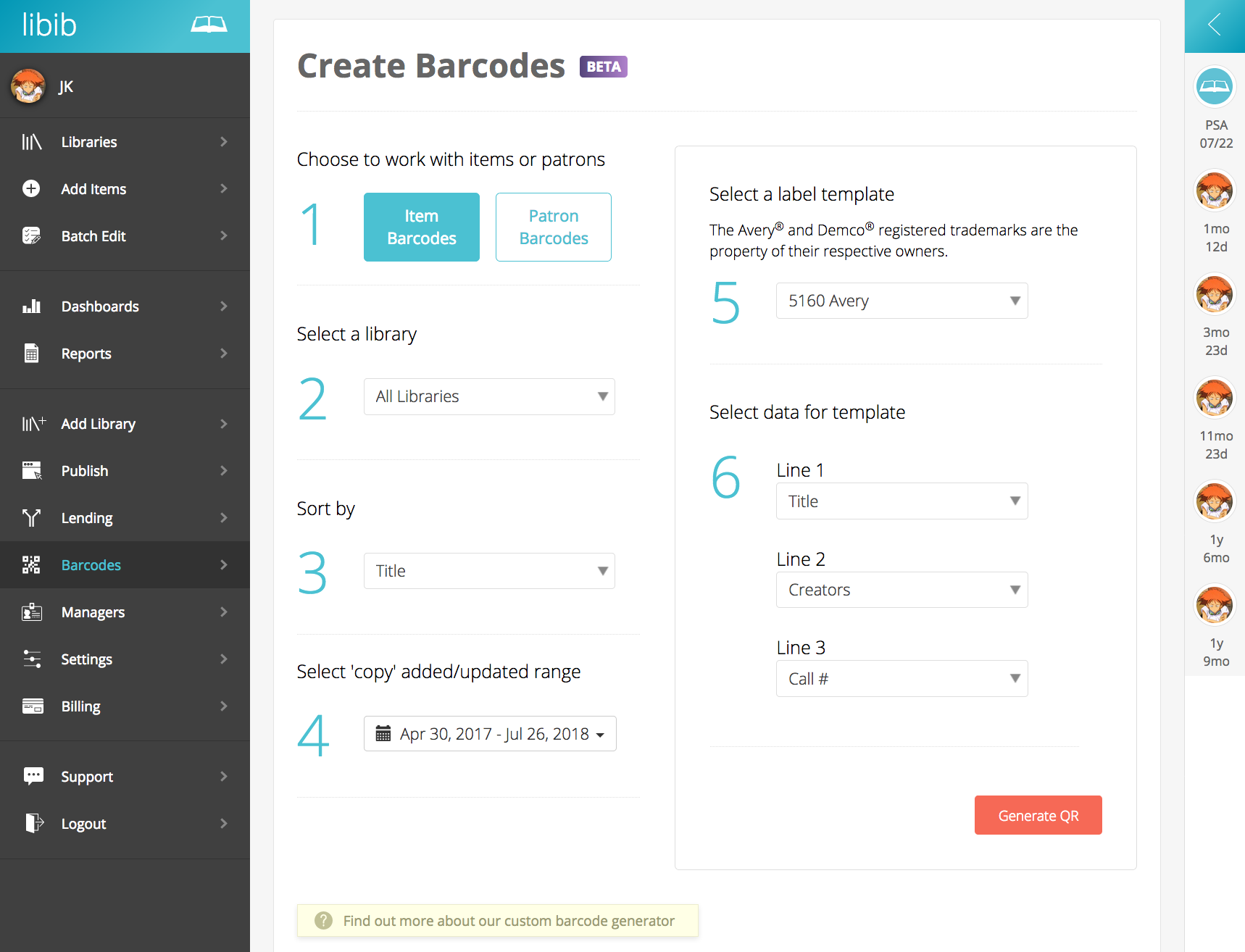1245x952 pixels.
Task: Open the All Libraries dropdown
Action: coord(489,396)
